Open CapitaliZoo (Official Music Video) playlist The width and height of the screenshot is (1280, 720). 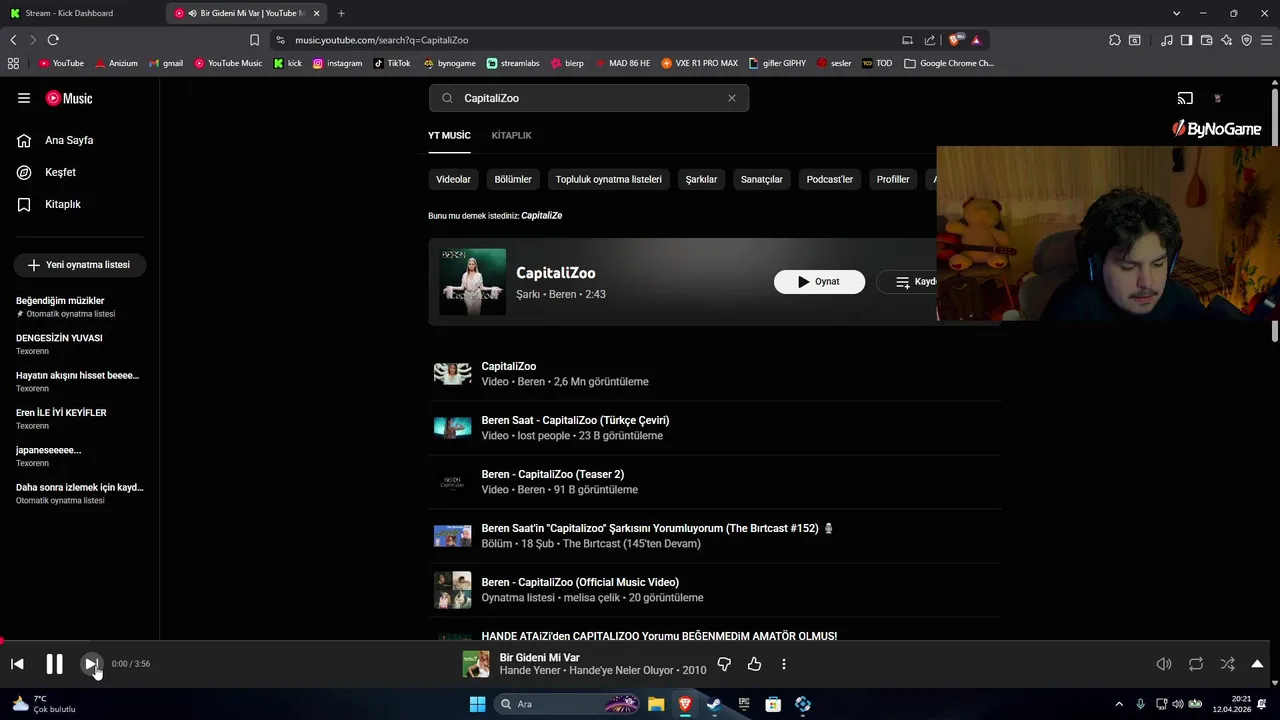[x=715, y=590]
